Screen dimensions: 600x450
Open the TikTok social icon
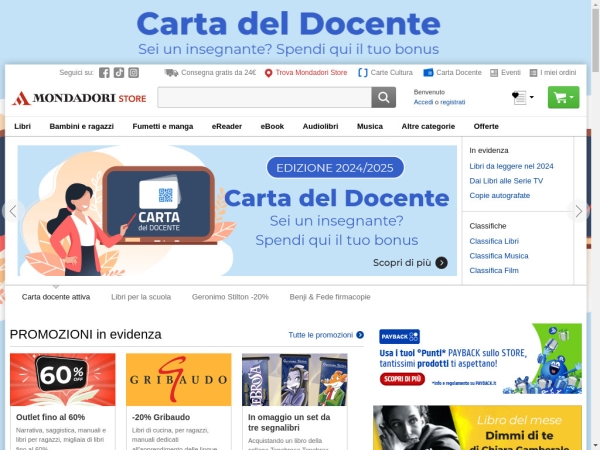[x=119, y=73]
